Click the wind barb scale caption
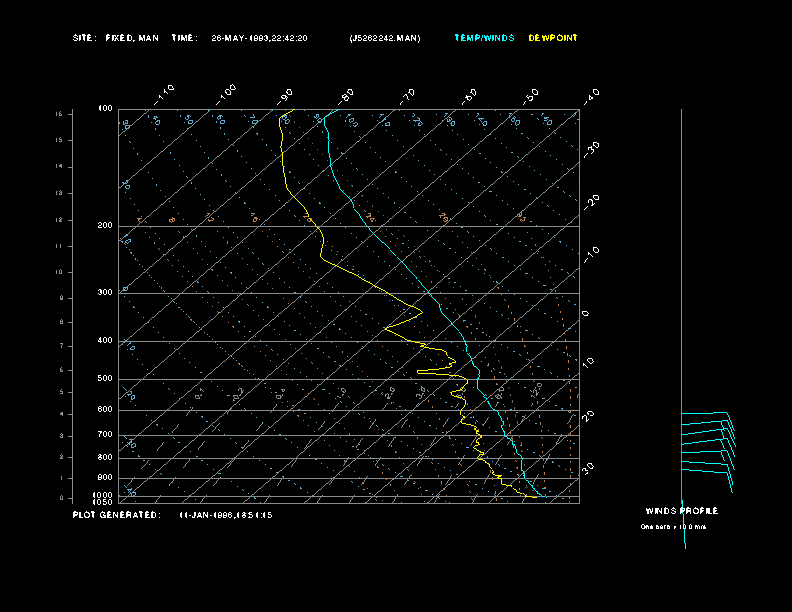Viewport: 792px width, 612px height. (673, 526)
